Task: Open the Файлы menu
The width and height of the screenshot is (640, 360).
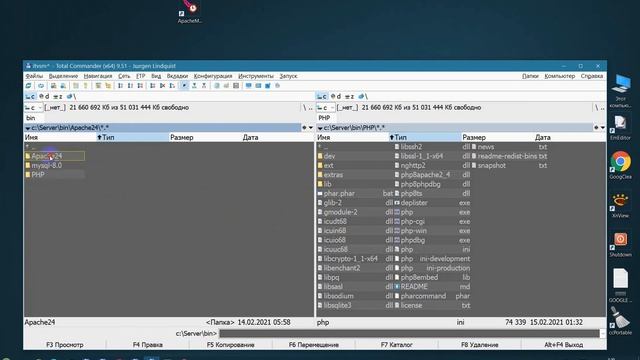Action: [34, 76]
